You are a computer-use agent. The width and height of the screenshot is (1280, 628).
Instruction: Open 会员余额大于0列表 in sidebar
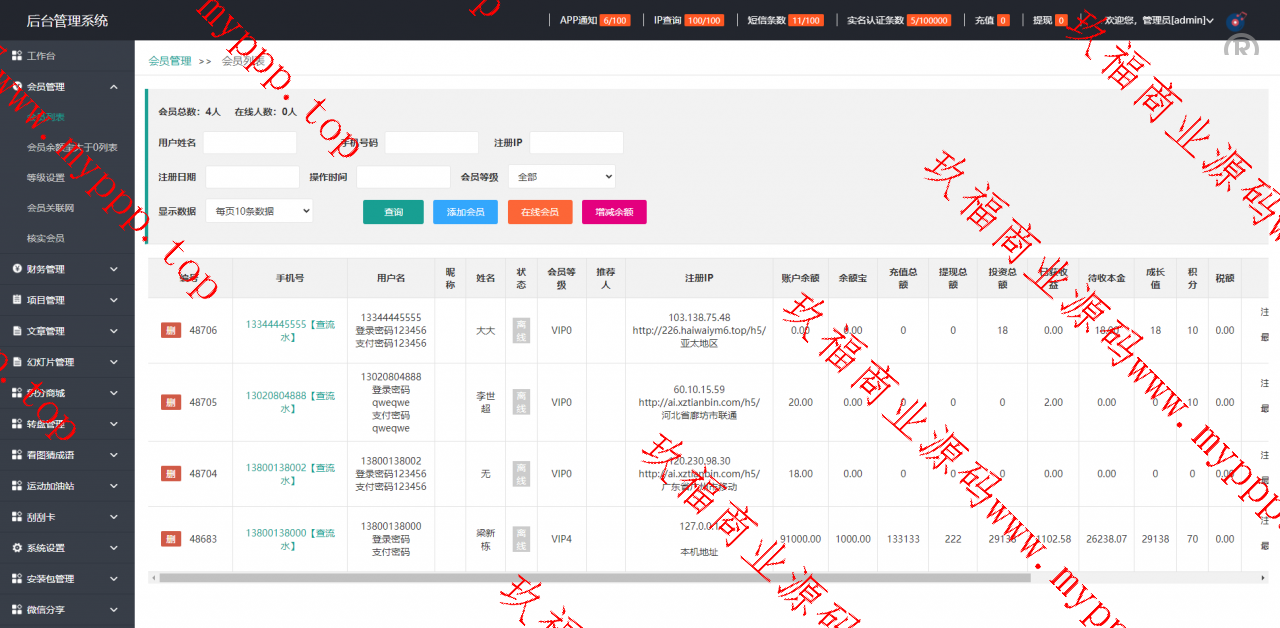72,147
